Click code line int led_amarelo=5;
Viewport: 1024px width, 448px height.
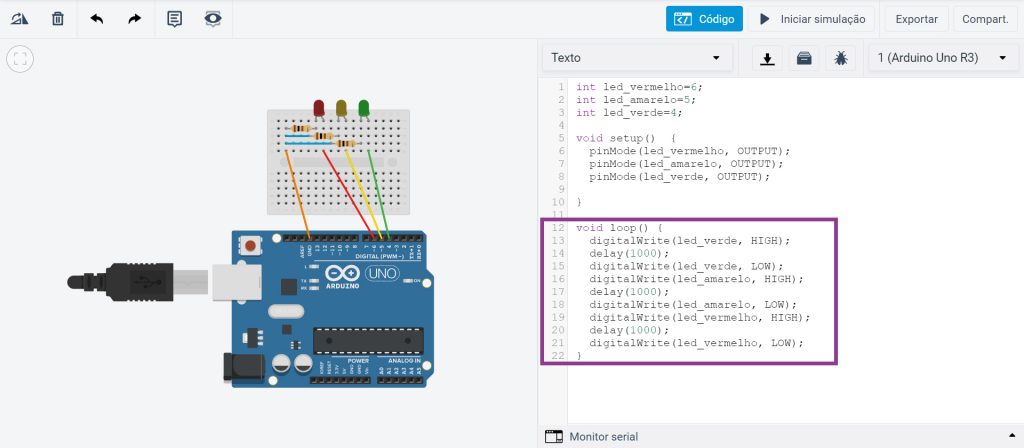coord(636,100)
